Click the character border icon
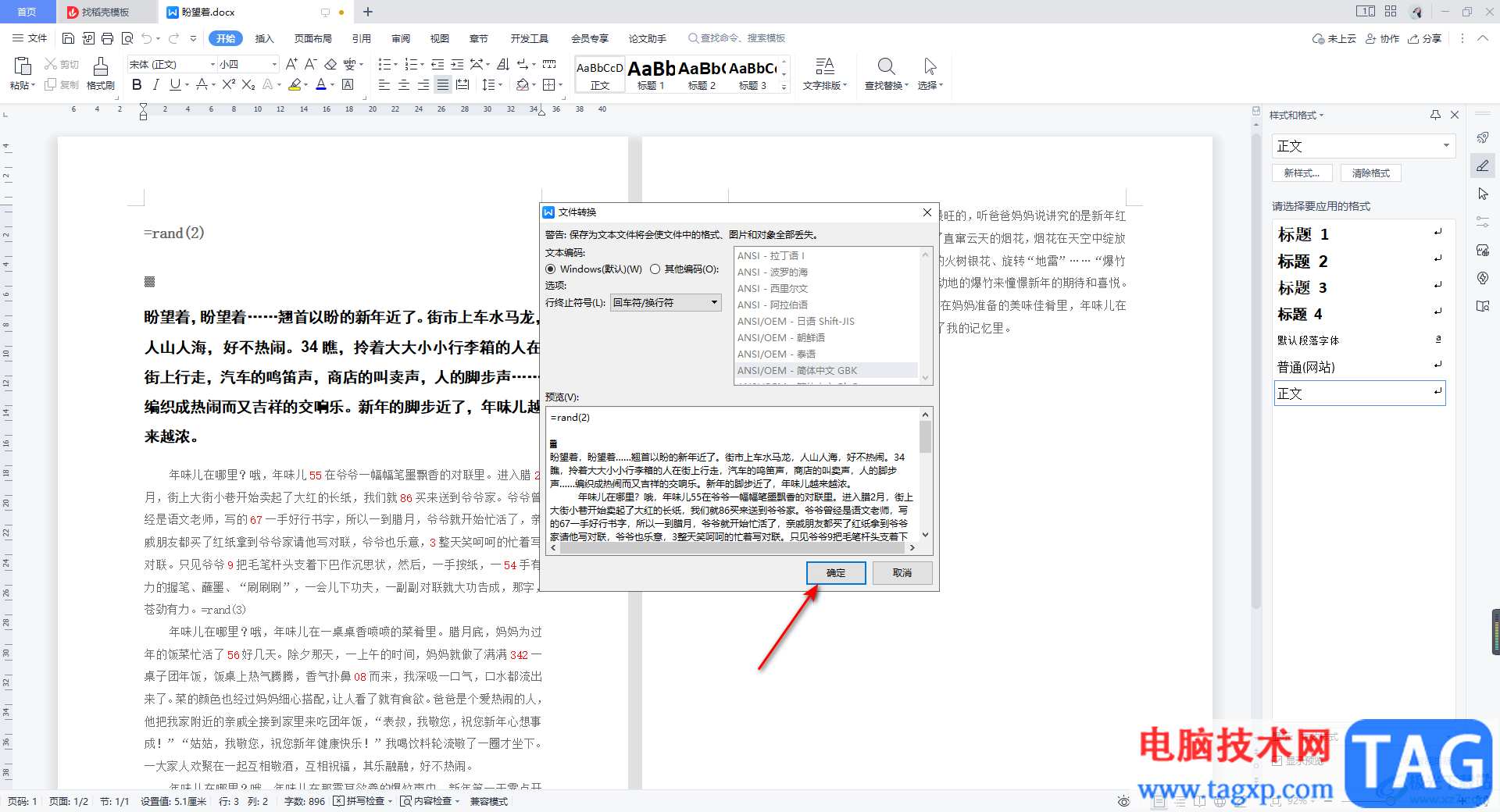 [x=348, y=84]
